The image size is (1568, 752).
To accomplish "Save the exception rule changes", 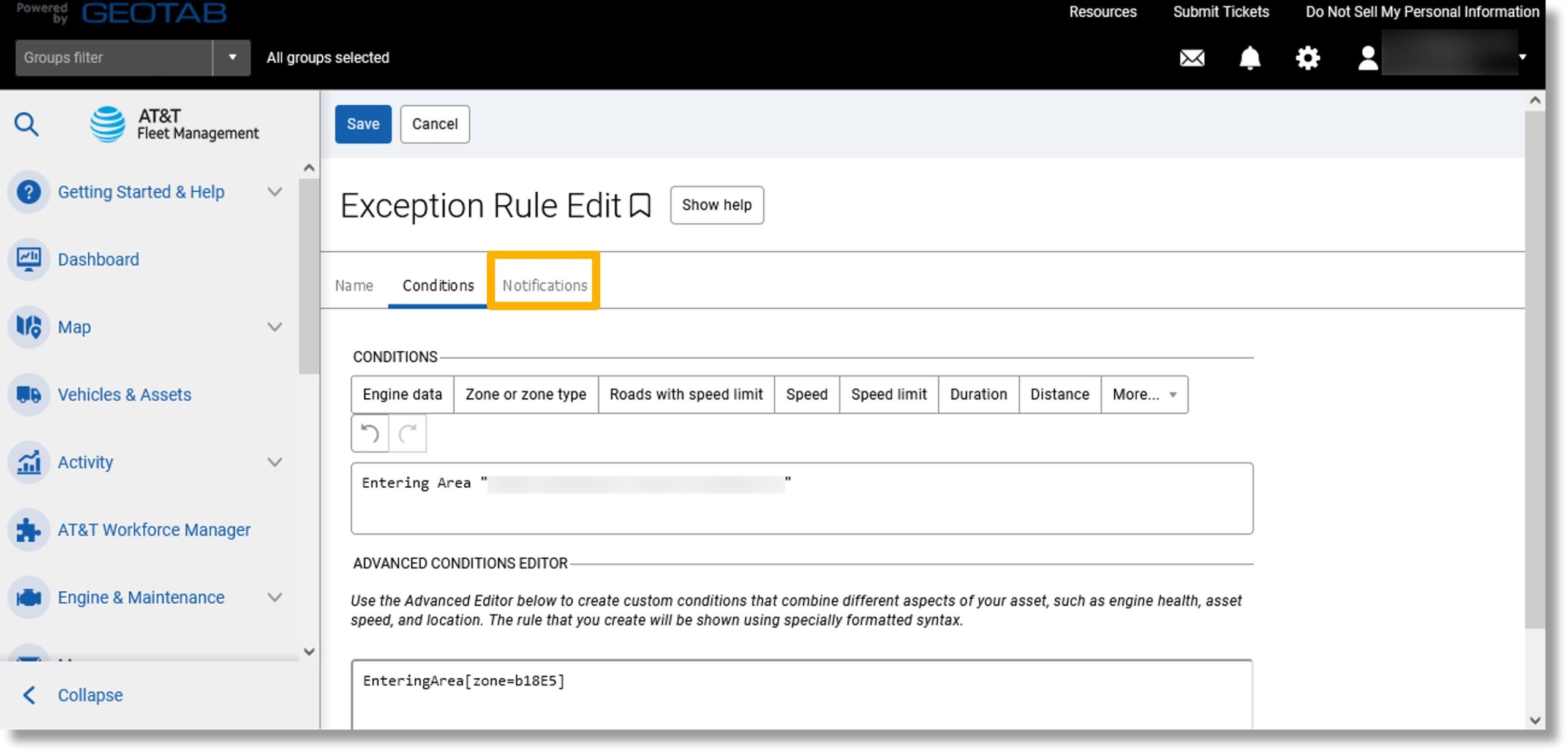I will coord(362,123).
